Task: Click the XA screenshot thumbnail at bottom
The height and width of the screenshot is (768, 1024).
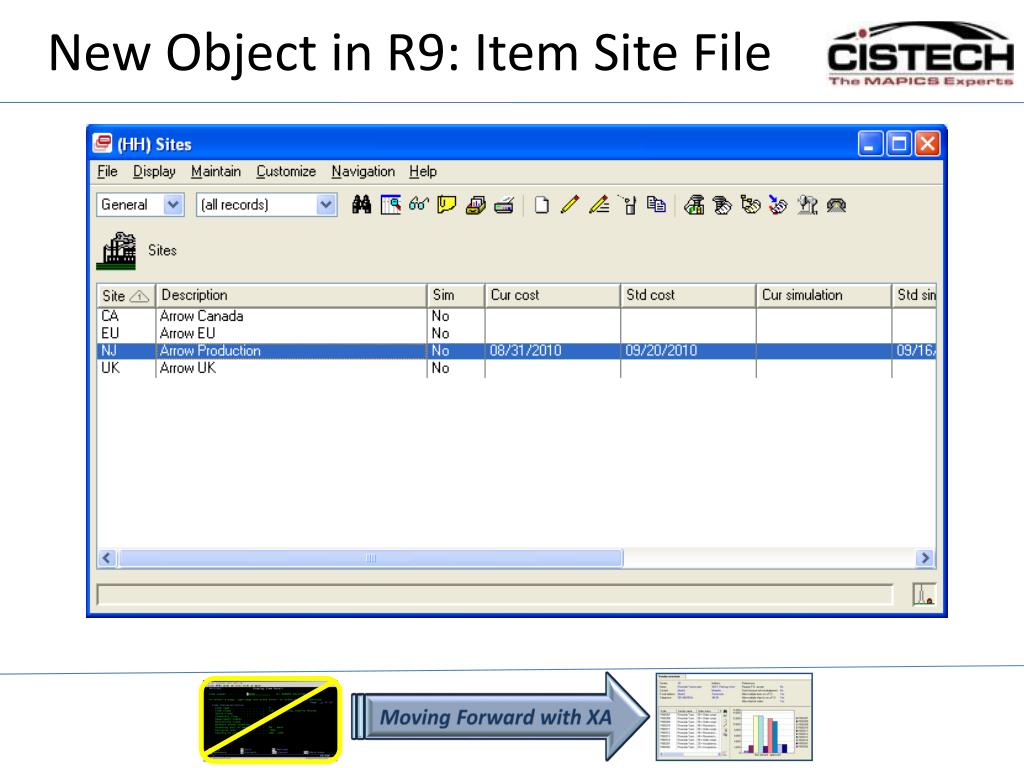Action: coord(734,717)
